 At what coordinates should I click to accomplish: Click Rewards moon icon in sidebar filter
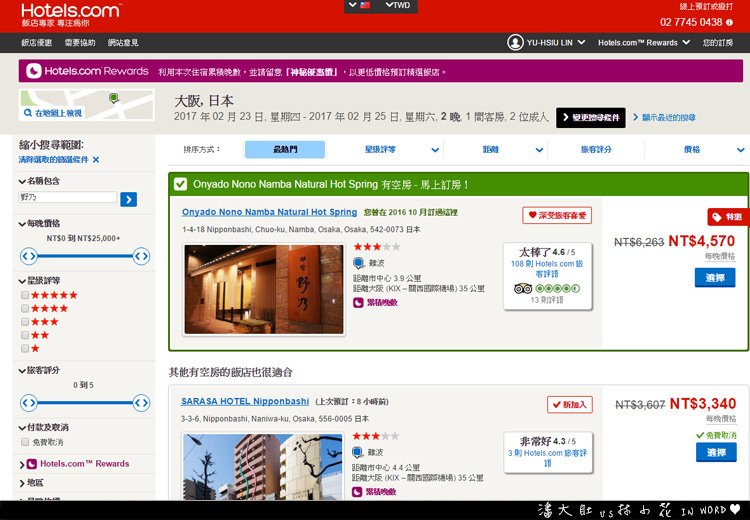click(32, 464)
